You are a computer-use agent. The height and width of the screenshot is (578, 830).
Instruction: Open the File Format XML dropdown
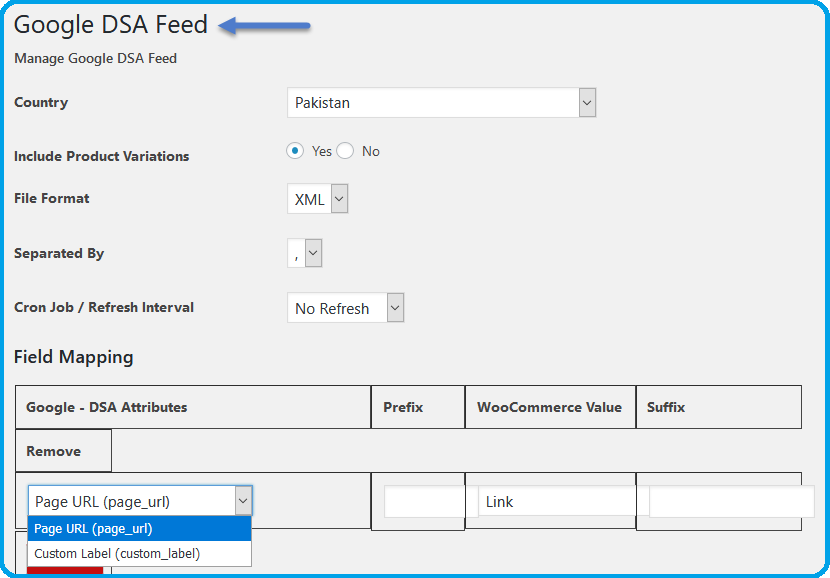pyautogui.click(x=318, y=199)
